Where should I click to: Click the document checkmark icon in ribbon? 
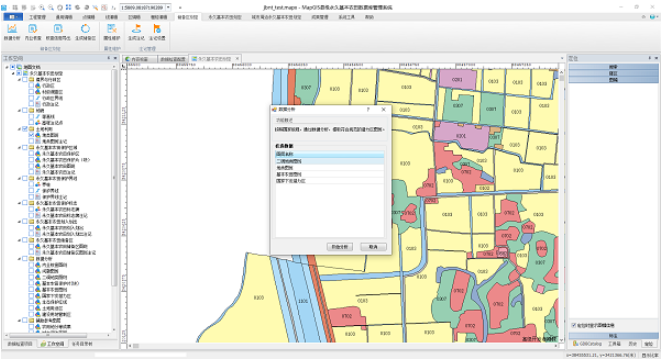point(33,28)
